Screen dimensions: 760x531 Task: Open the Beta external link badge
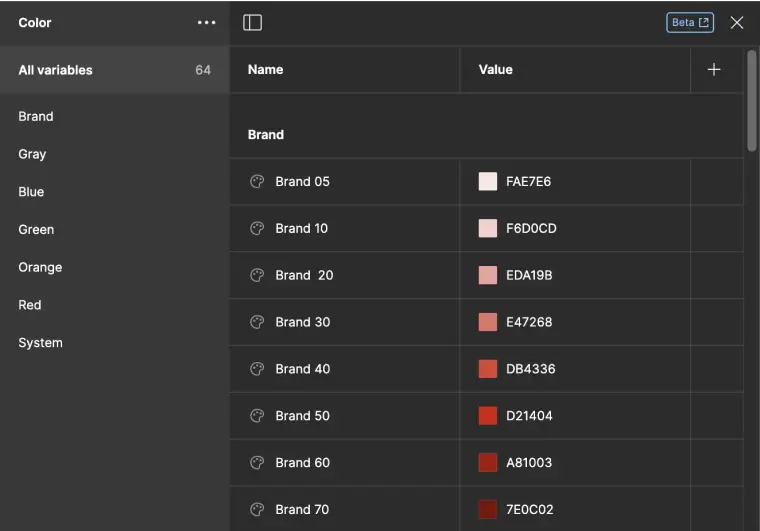690,22
